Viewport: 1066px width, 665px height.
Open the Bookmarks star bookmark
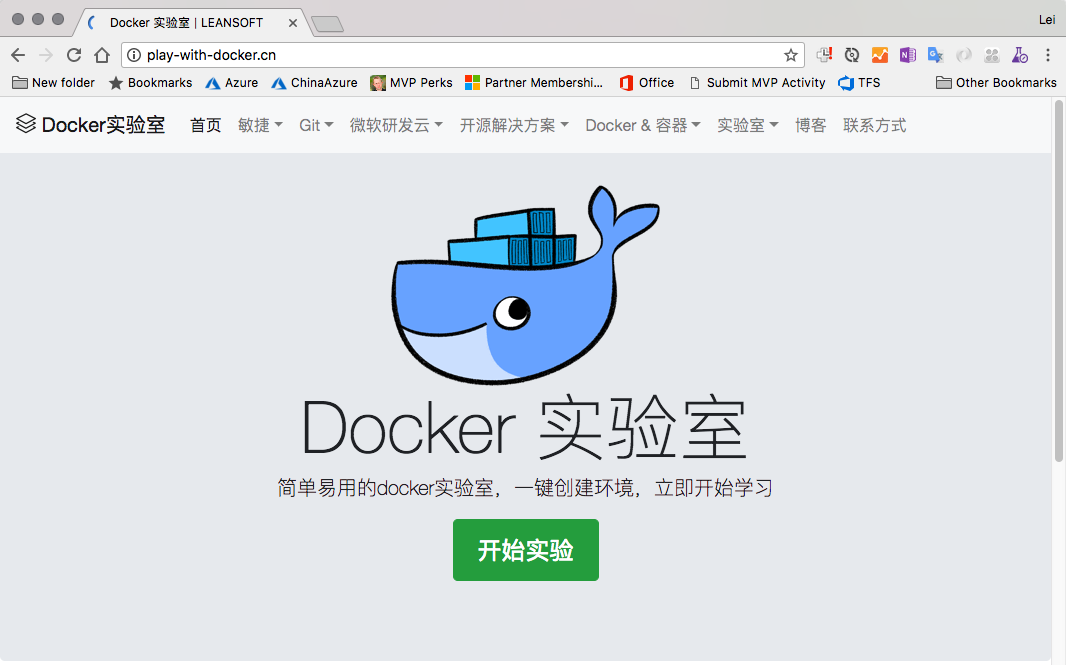[x=150, y=82]
